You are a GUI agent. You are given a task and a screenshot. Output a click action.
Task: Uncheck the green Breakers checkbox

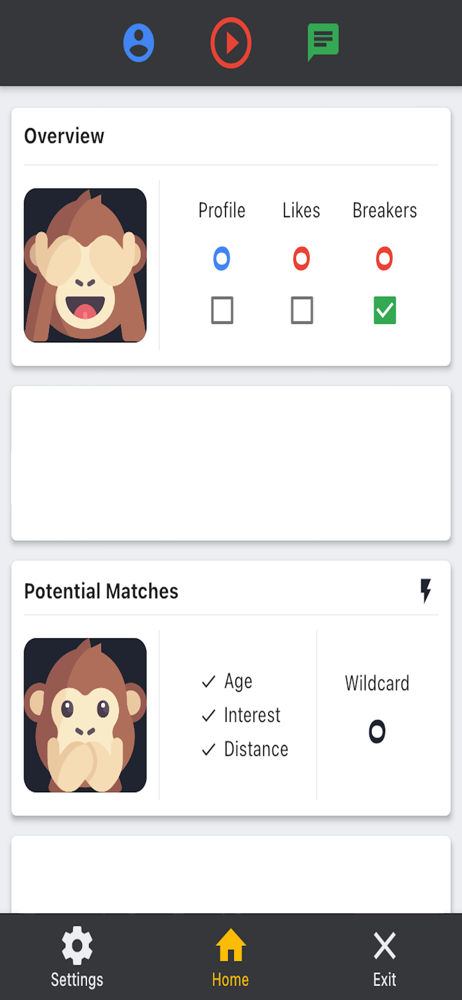point(385,311)
